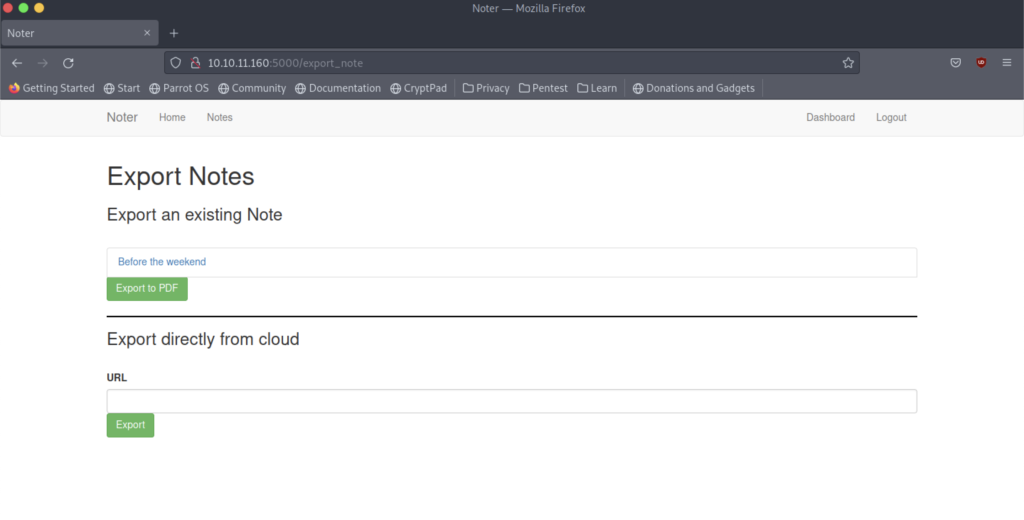Click the green Export button
This screenshot has height=520, width=1024.
(x=131, y=425)
